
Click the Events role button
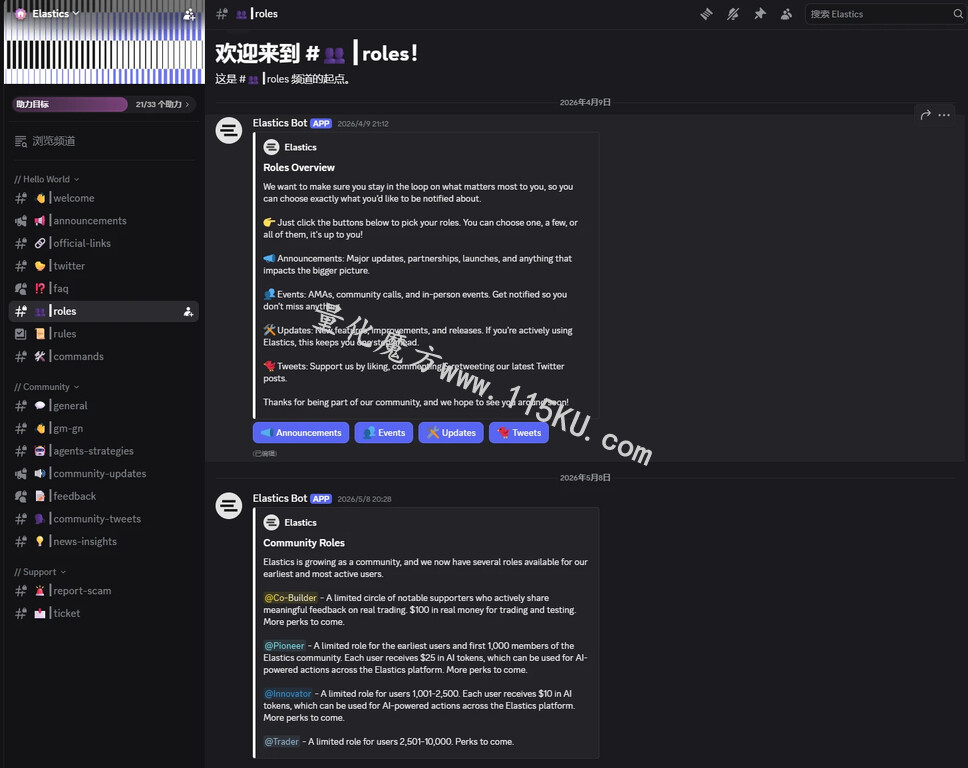pyautogui.click(x=383, y=433)
